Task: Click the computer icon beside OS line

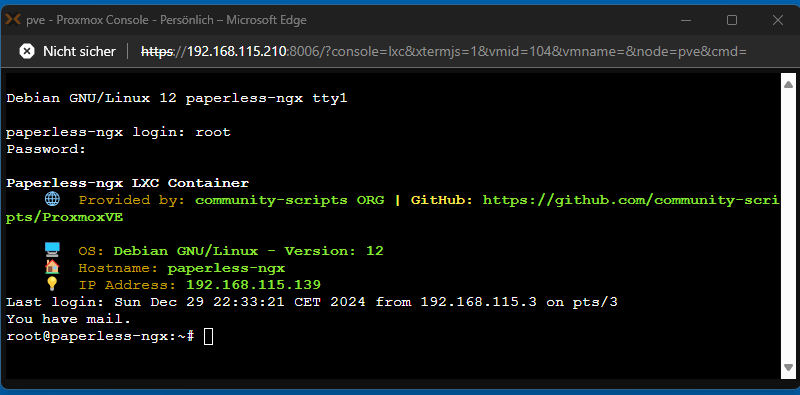Action: pos(52,250)
